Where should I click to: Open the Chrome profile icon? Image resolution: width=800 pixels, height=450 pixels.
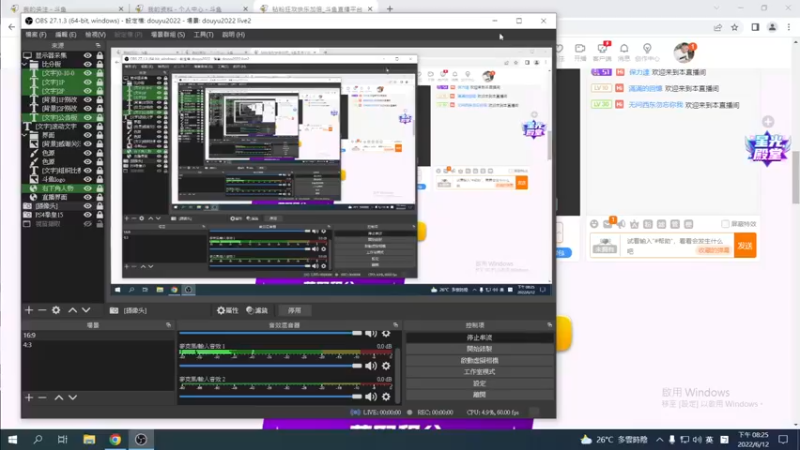point(772,27)
